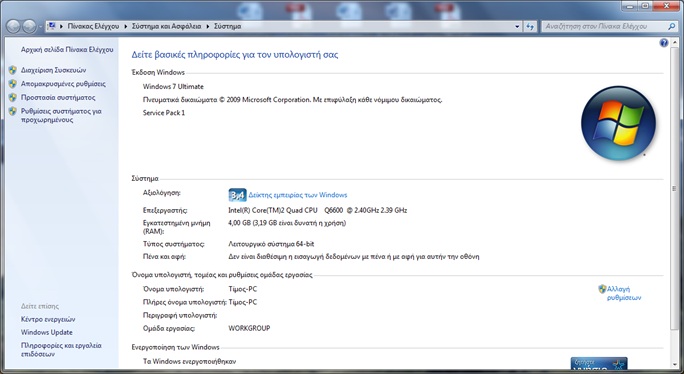684x374 pixels.
Task: Click the Forward navigation arrow button
Action: click(29, 27)
